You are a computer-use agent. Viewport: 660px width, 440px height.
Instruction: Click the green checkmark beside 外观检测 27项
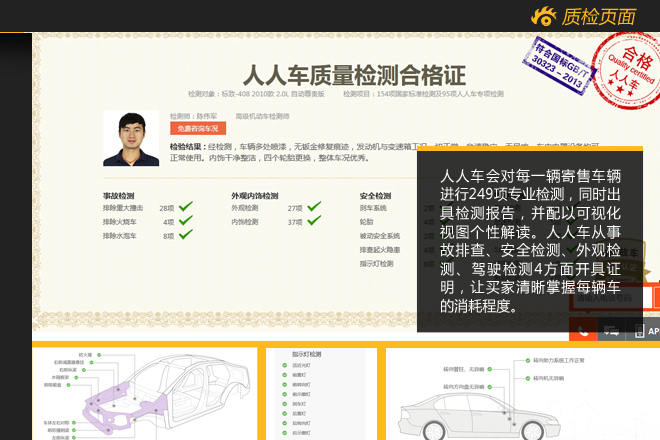(x=314, y=206)
